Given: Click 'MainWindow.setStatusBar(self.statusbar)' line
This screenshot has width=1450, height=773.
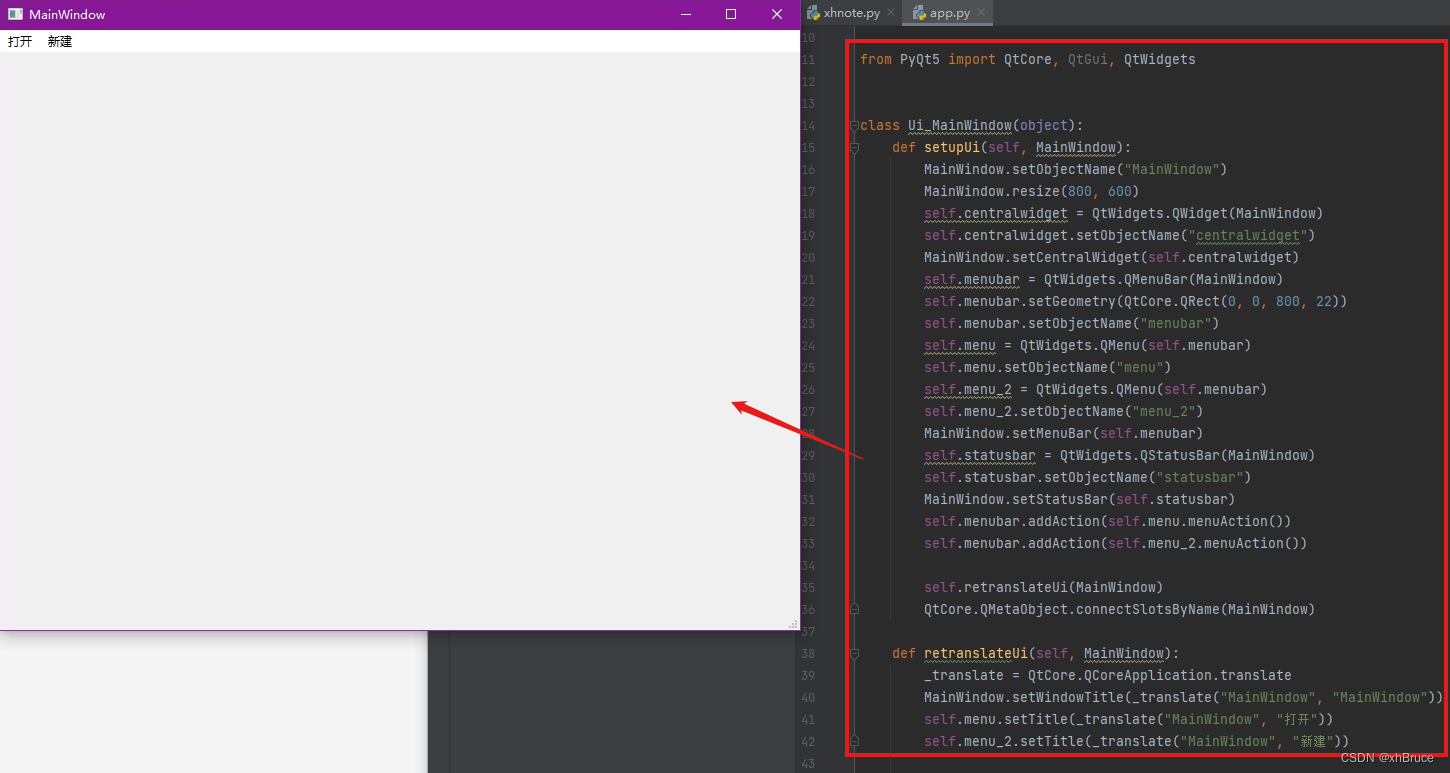Looking at the screenshot, I should (1080, 499).
